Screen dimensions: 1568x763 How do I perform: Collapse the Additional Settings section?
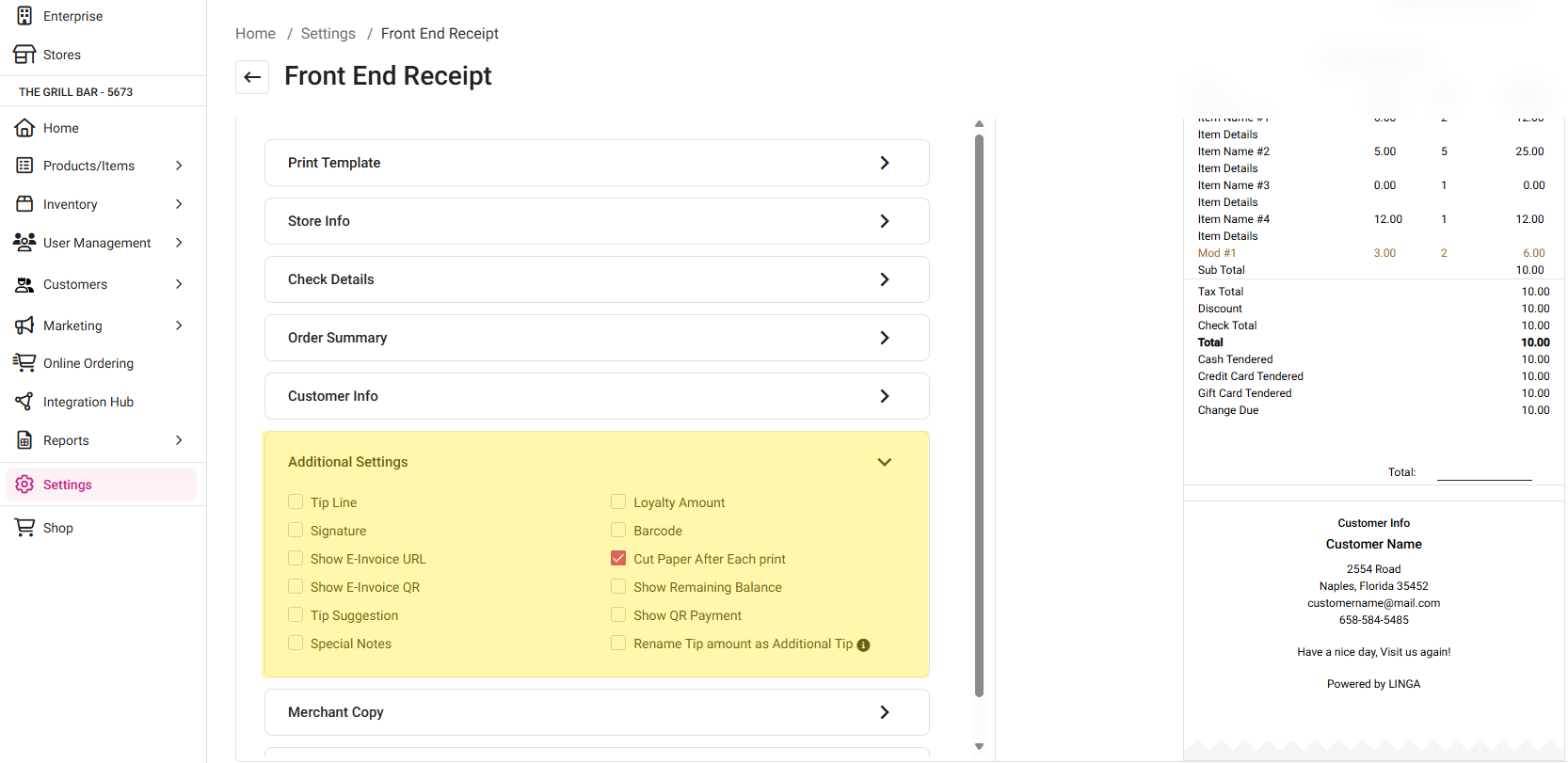coord(884,462)
